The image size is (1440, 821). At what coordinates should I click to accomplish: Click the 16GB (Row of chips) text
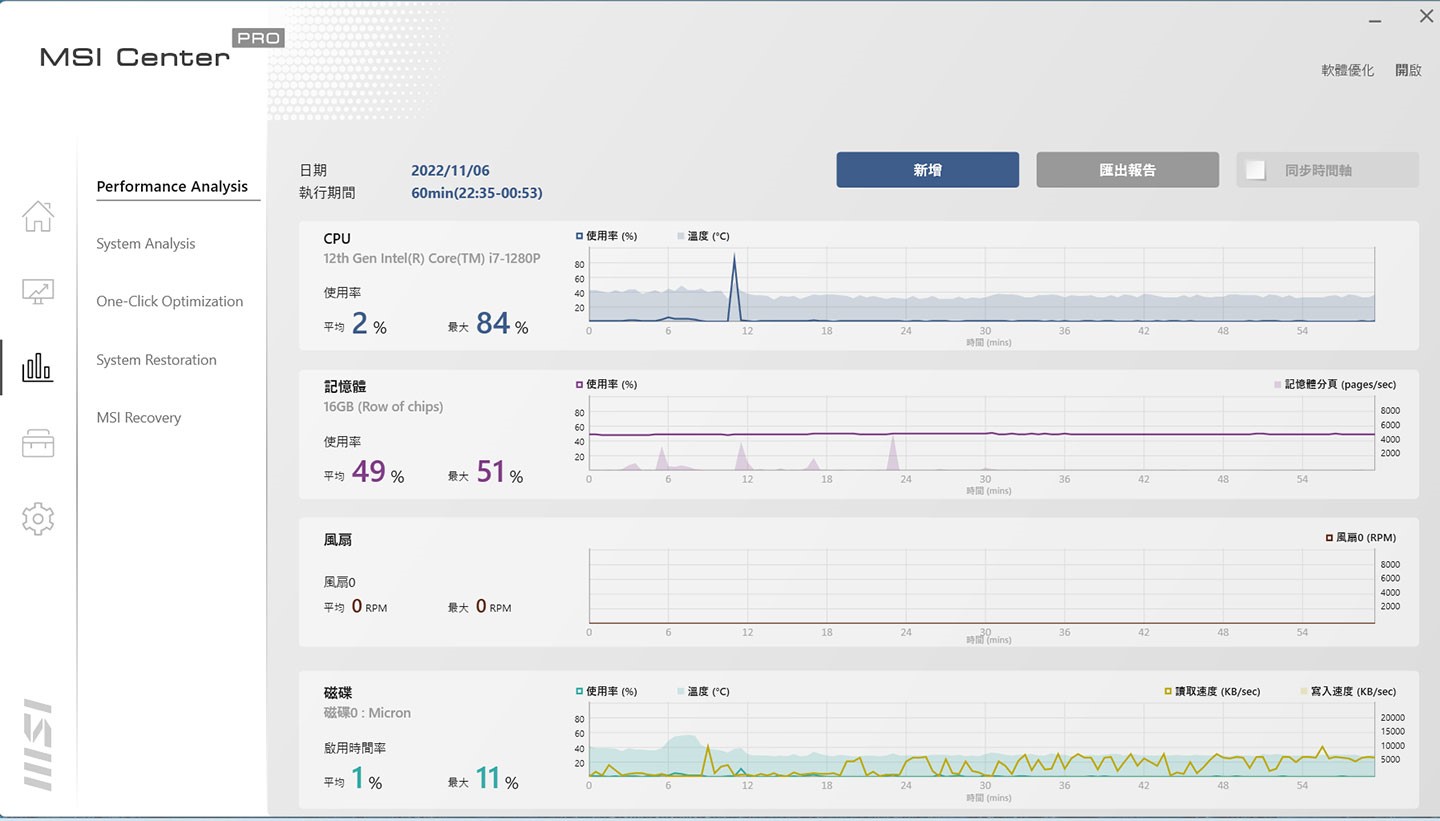pos(383,406)
